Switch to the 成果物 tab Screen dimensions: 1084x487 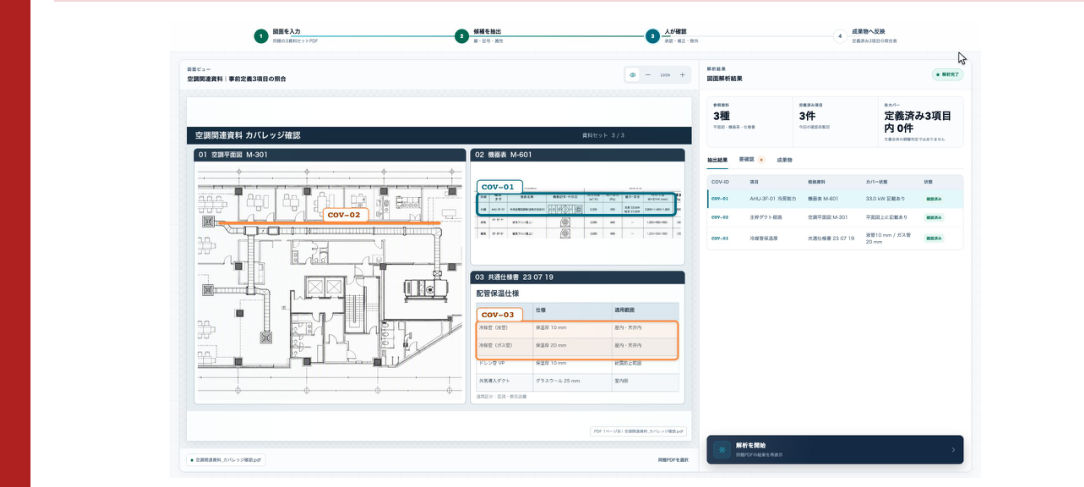pos(785,160)
